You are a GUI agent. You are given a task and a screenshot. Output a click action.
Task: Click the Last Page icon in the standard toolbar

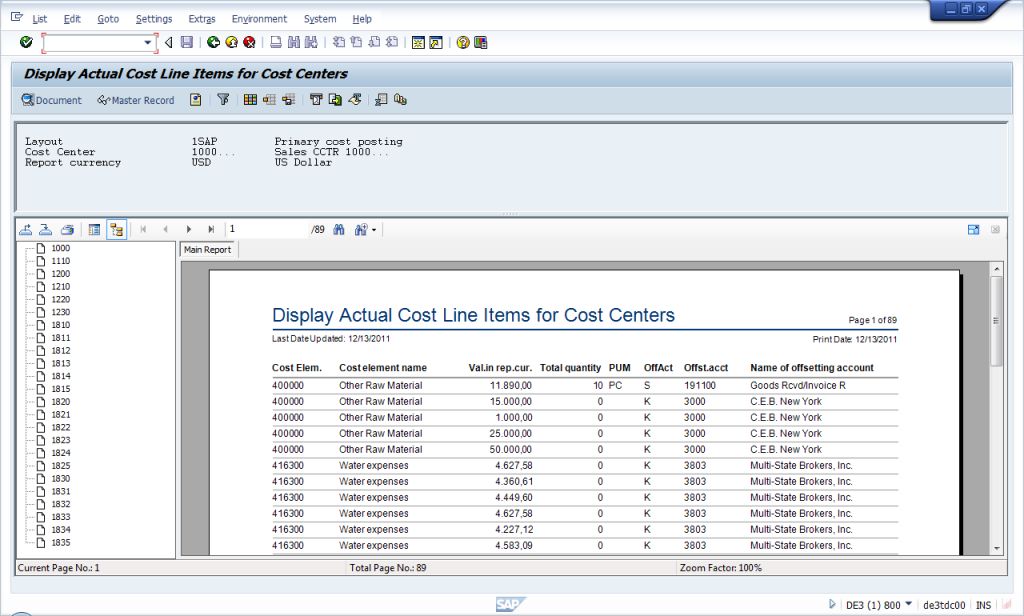(x=392, y=42)
